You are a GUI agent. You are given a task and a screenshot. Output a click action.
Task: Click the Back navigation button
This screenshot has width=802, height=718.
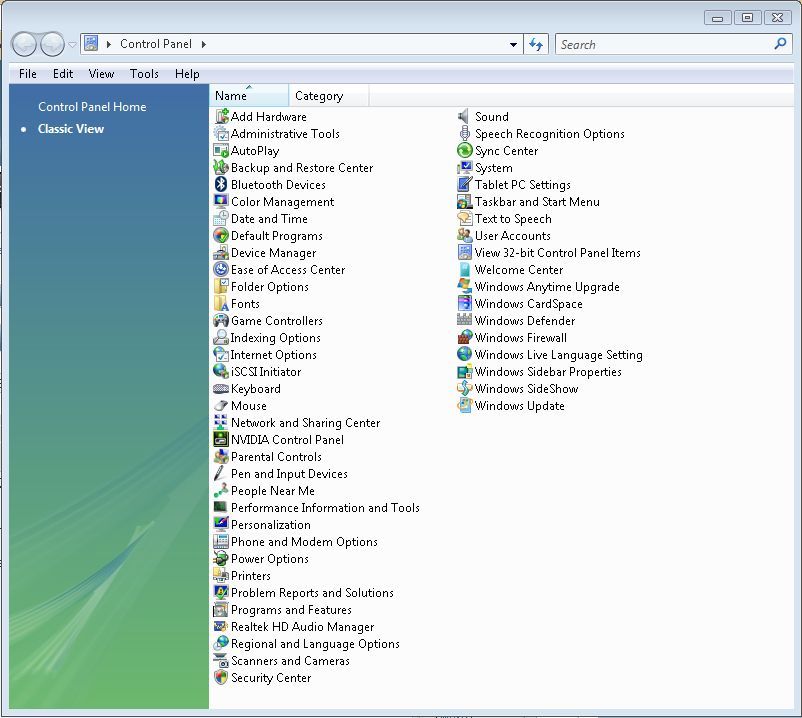[24, 44]
